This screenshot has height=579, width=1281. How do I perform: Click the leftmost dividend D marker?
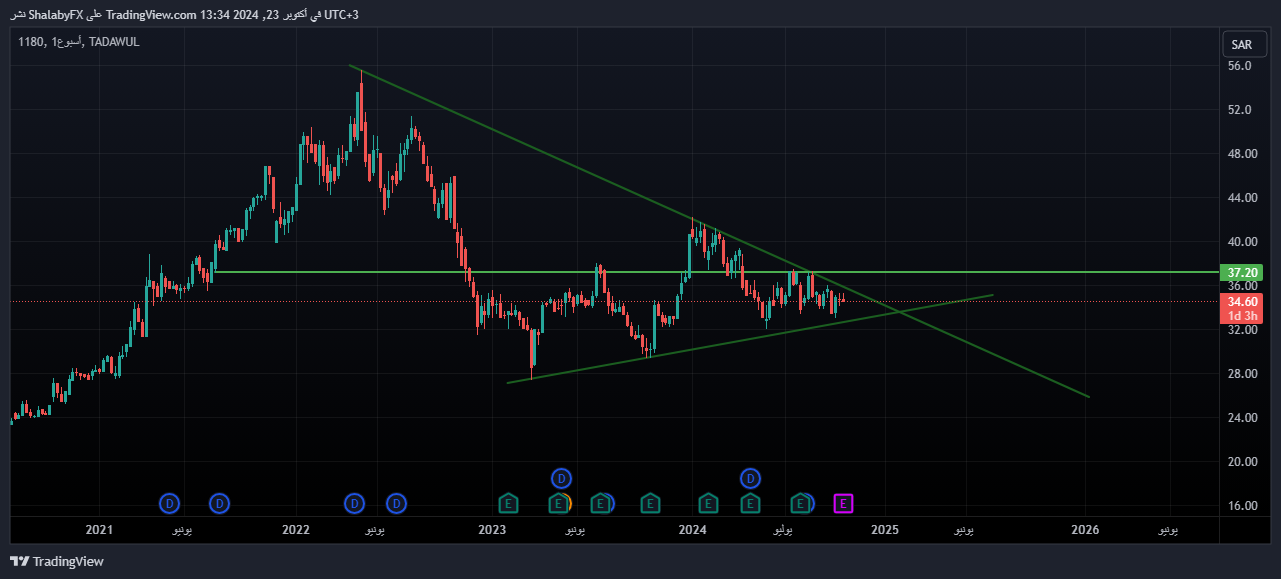coord(170,503)
